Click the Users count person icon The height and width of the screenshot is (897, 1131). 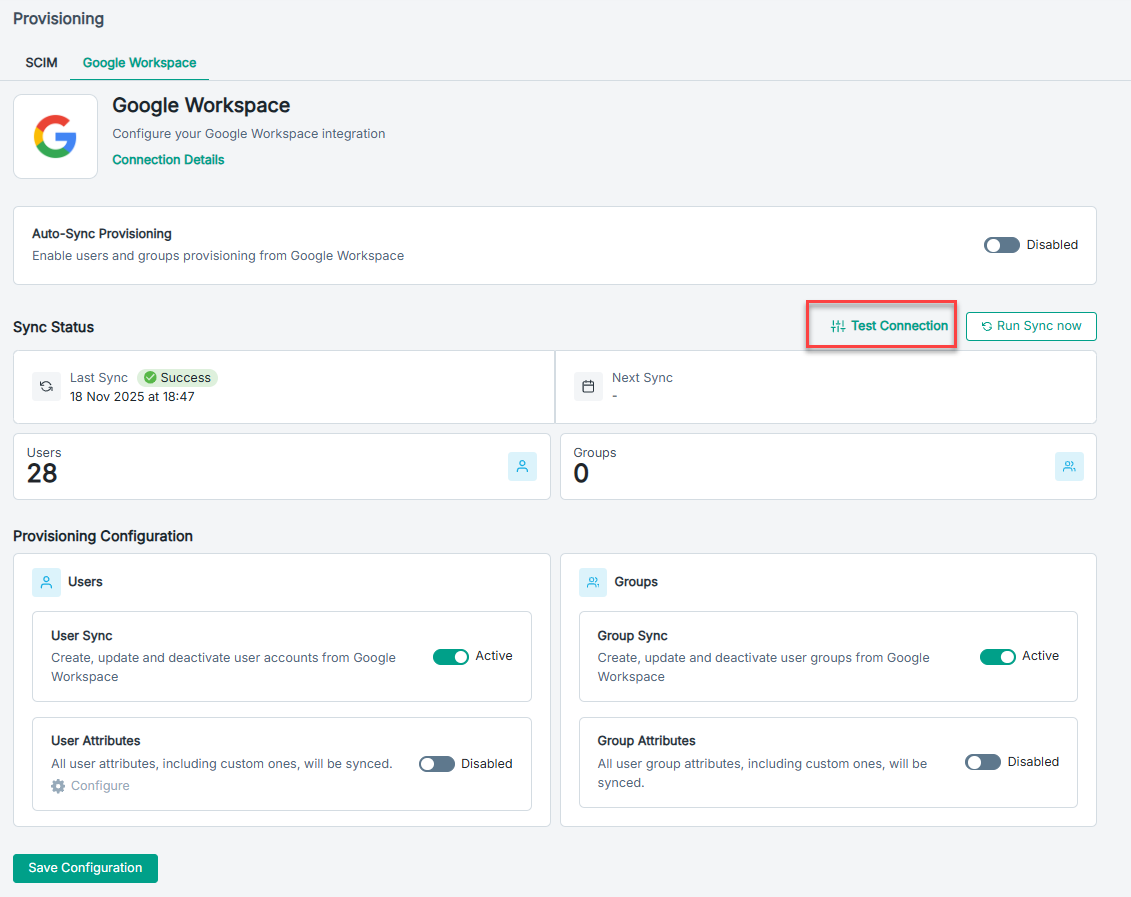(522, 466)
